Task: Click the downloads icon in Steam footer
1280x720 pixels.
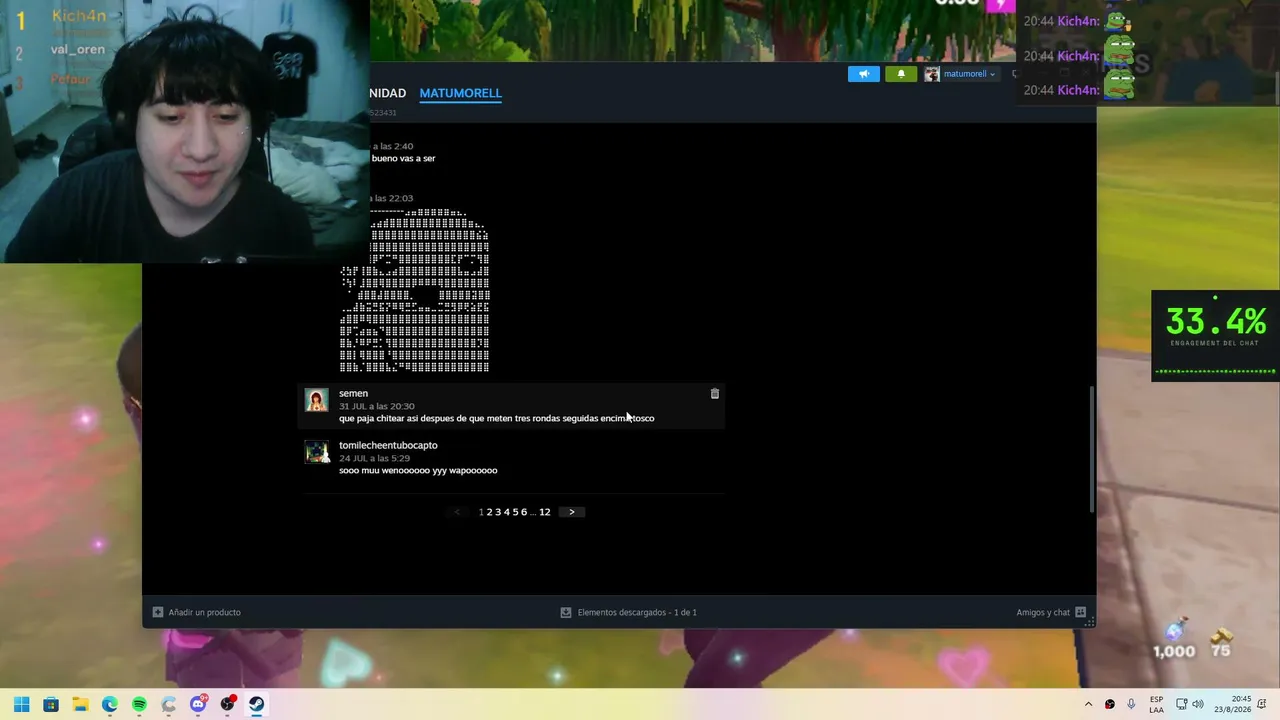Action: [x=566, y=612]
